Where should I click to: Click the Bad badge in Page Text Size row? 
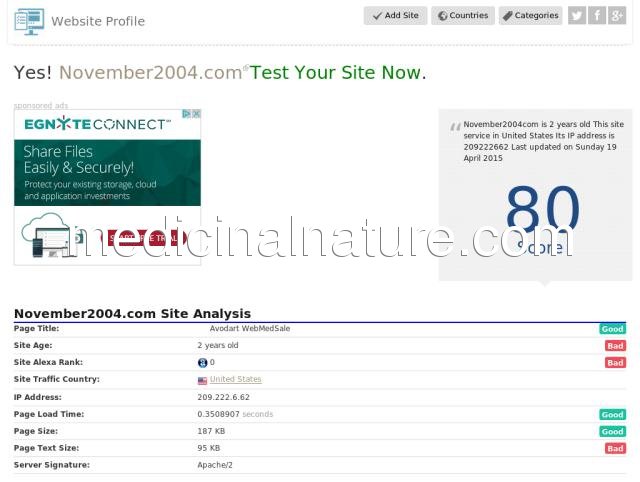pyautogui.click(x=615, y=449)
